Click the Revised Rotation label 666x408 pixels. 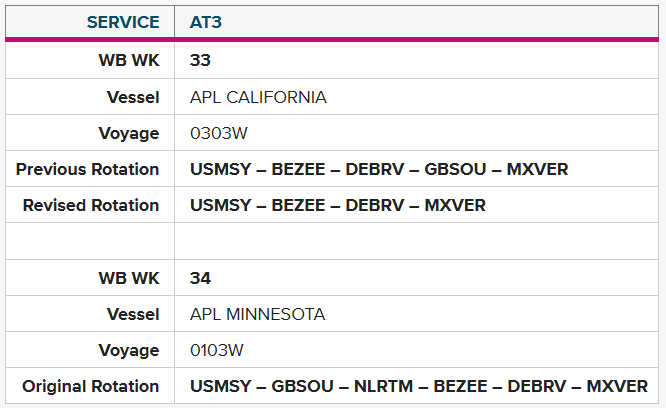pyautogui.click(x=91, y=205)
